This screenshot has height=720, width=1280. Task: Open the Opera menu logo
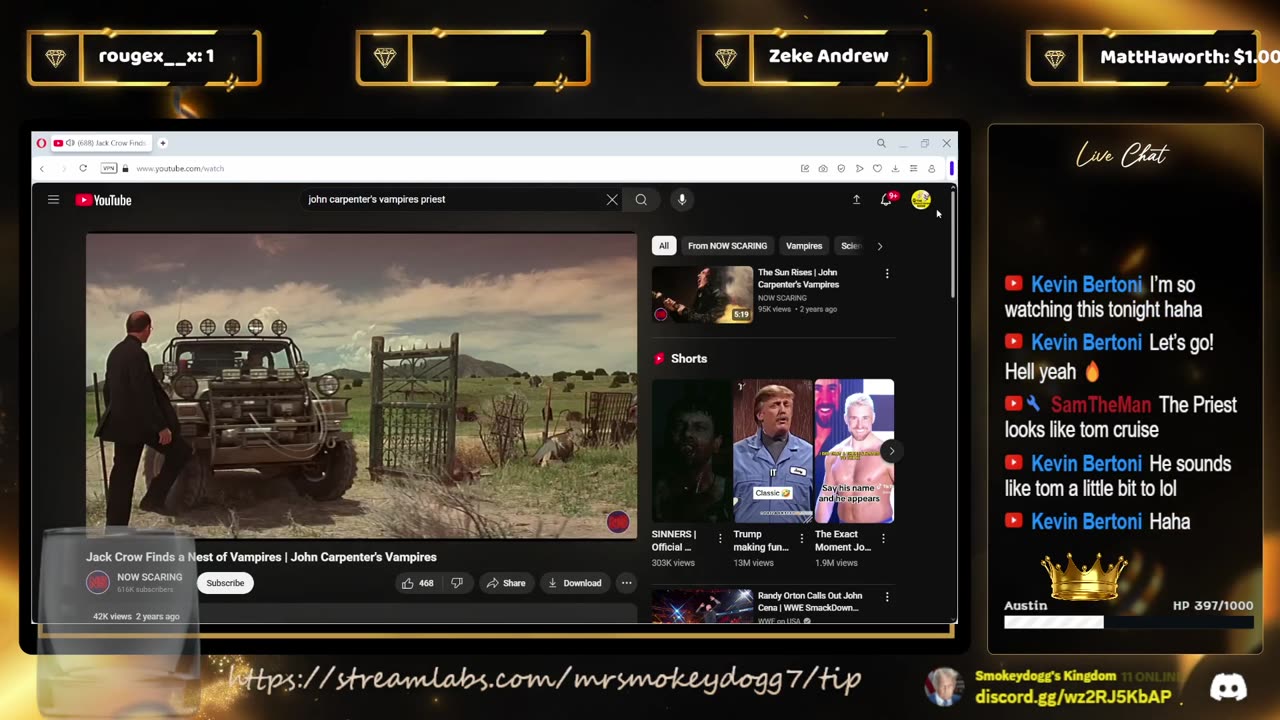(41, 143)
